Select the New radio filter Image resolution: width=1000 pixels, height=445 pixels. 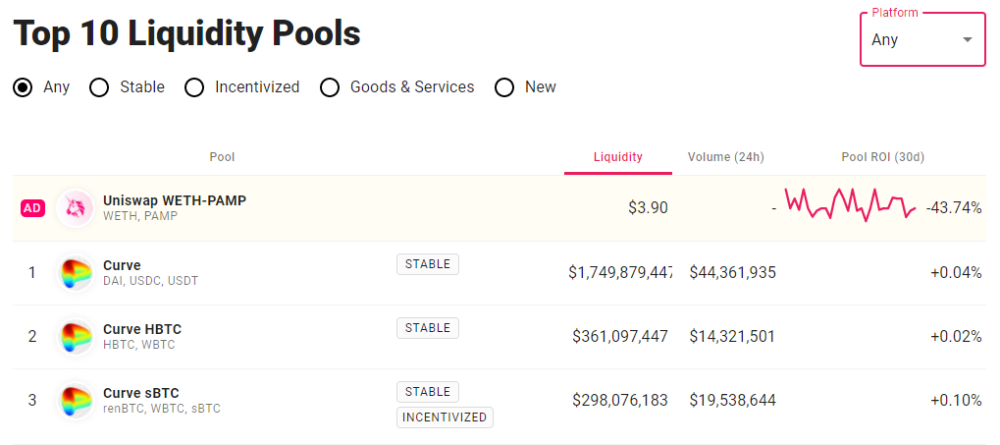pos(504,87)
